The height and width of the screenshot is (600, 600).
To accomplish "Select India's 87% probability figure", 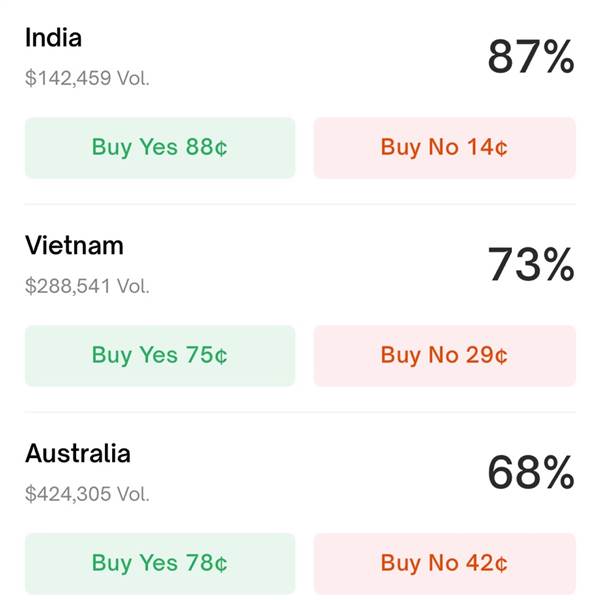I will pyautogui.click(x=531, y=57).
